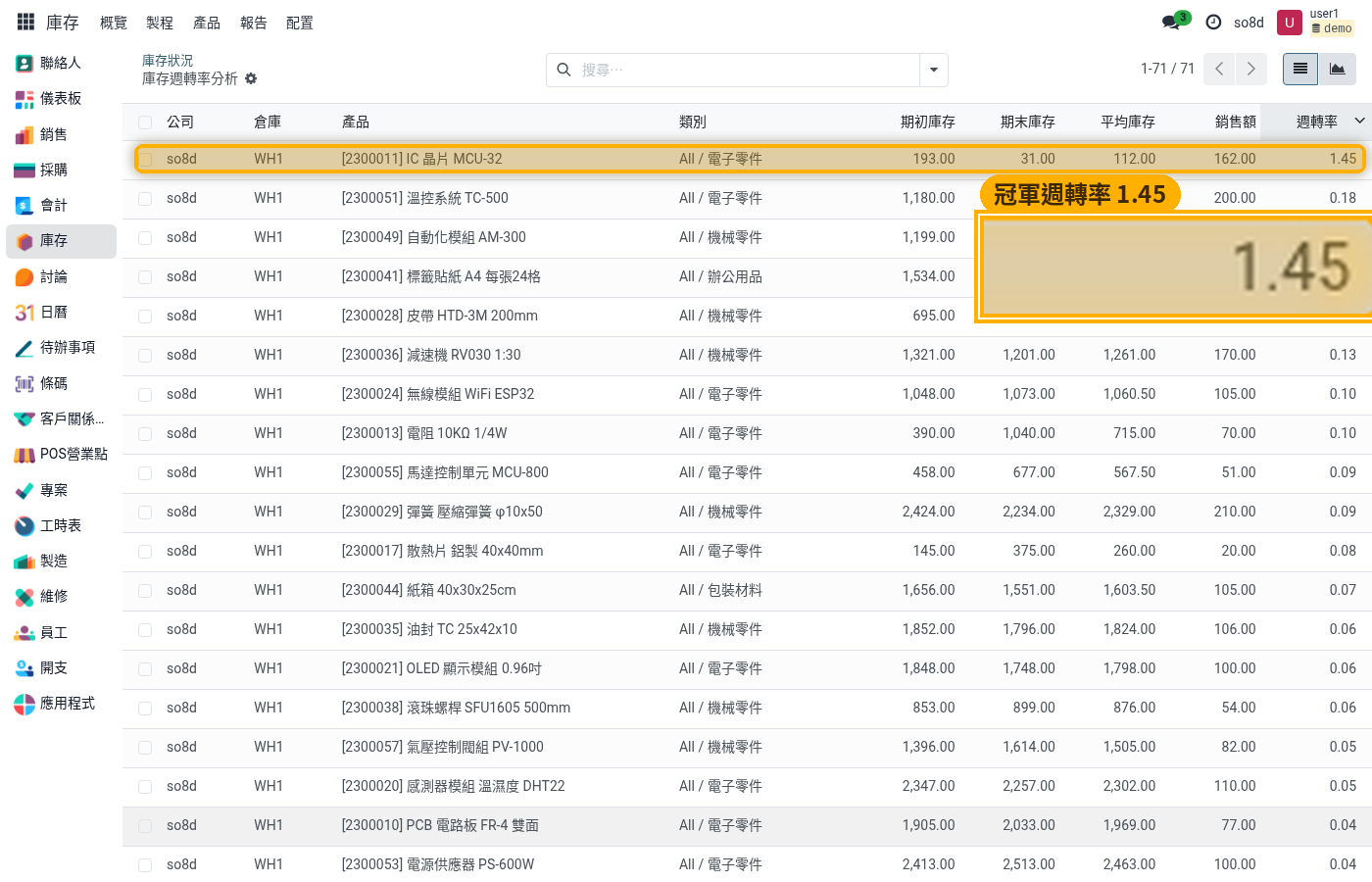
Task: Open the apps grid menu icon
Action: (x=25, y=22)
